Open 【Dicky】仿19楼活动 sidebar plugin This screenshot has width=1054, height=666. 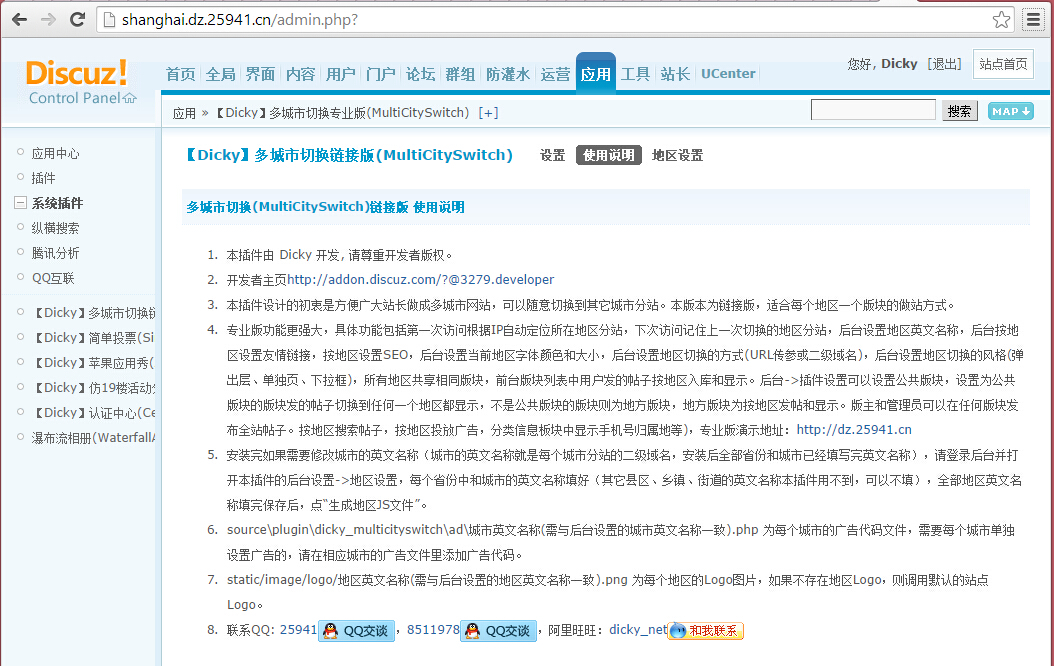pyautogui.click(x=93, y=388)
